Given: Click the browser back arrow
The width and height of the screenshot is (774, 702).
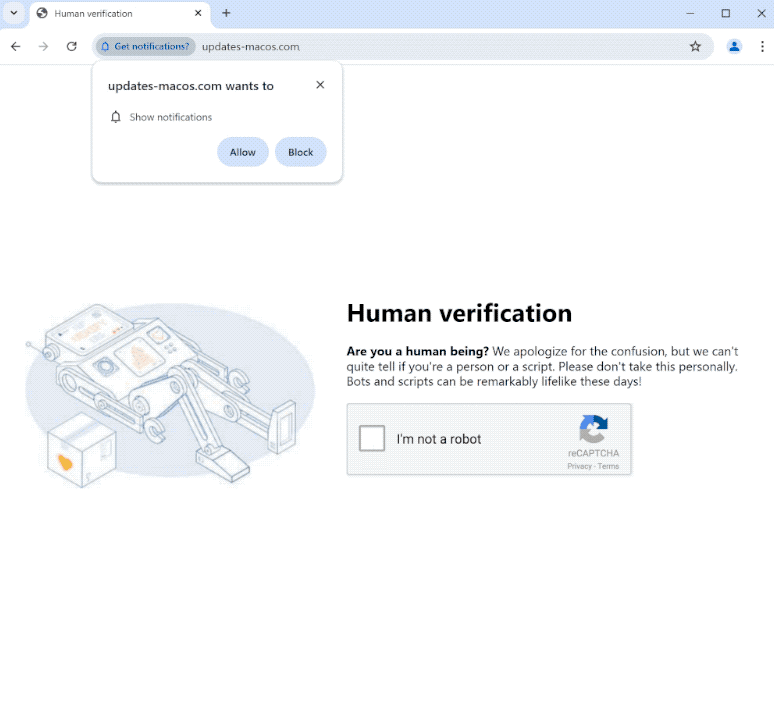Looking at the screenshot, I should [15, 47].
